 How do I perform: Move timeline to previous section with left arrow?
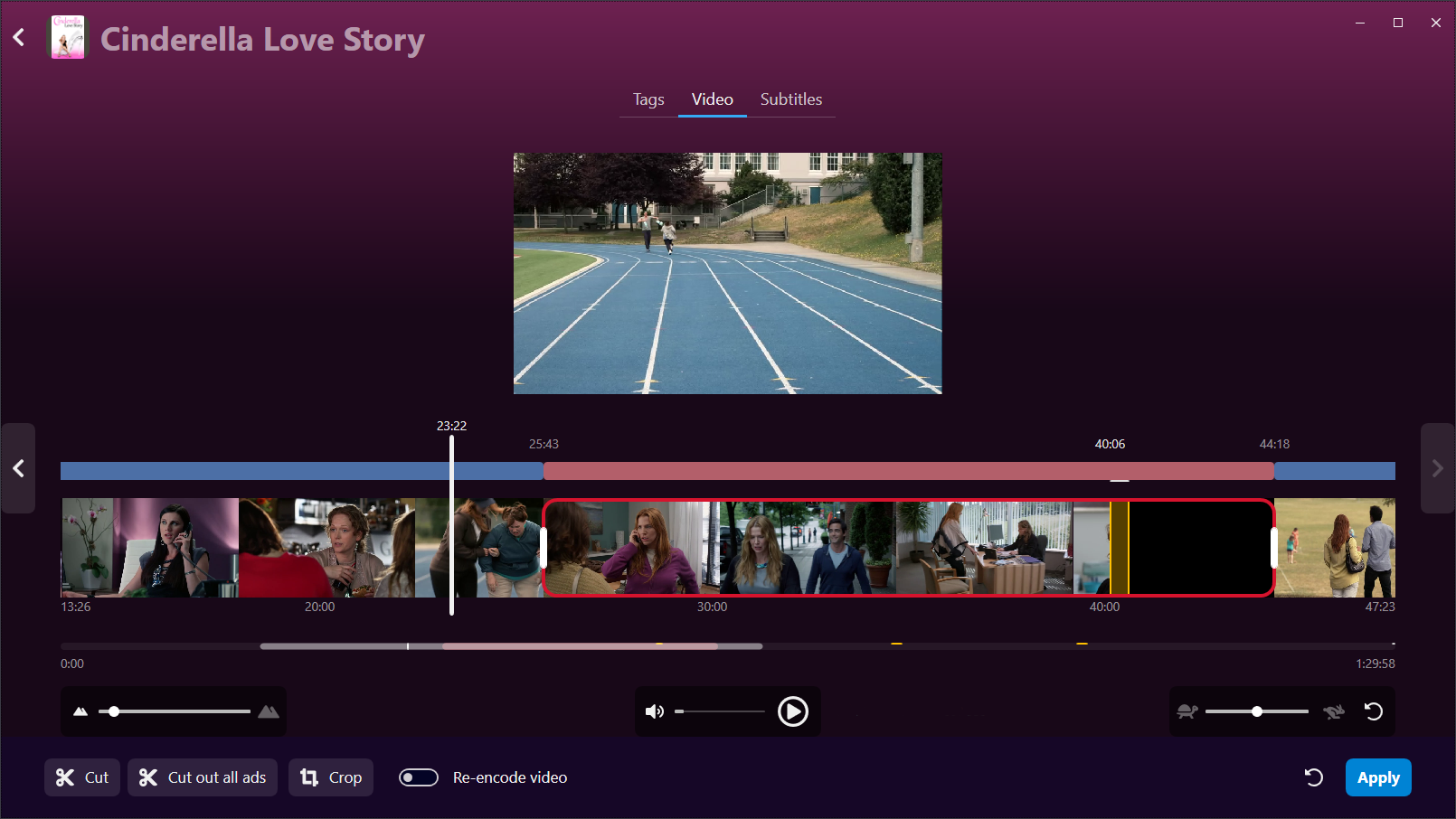(18, 468)
